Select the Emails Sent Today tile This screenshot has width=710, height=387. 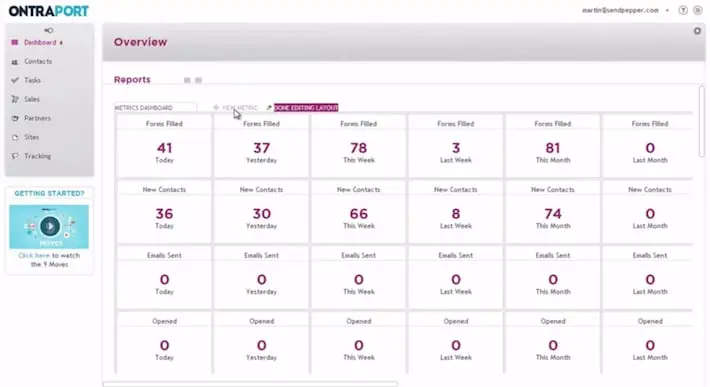164,277
